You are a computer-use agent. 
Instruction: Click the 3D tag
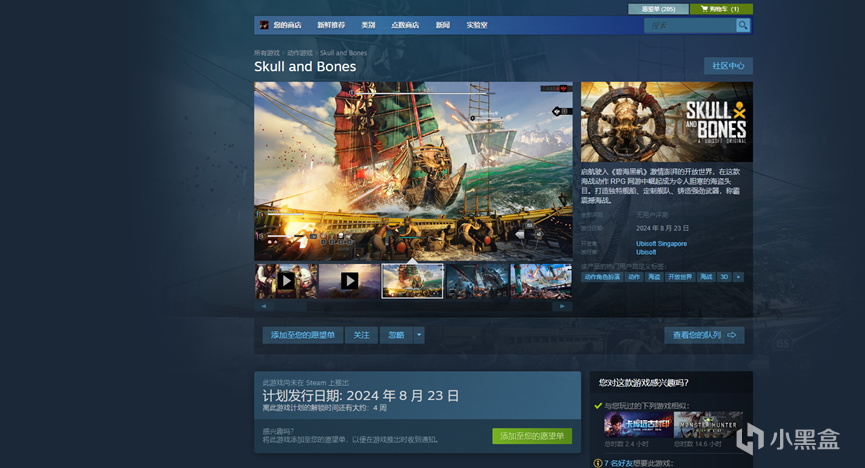pyautogui.click(x=724, y=277)
